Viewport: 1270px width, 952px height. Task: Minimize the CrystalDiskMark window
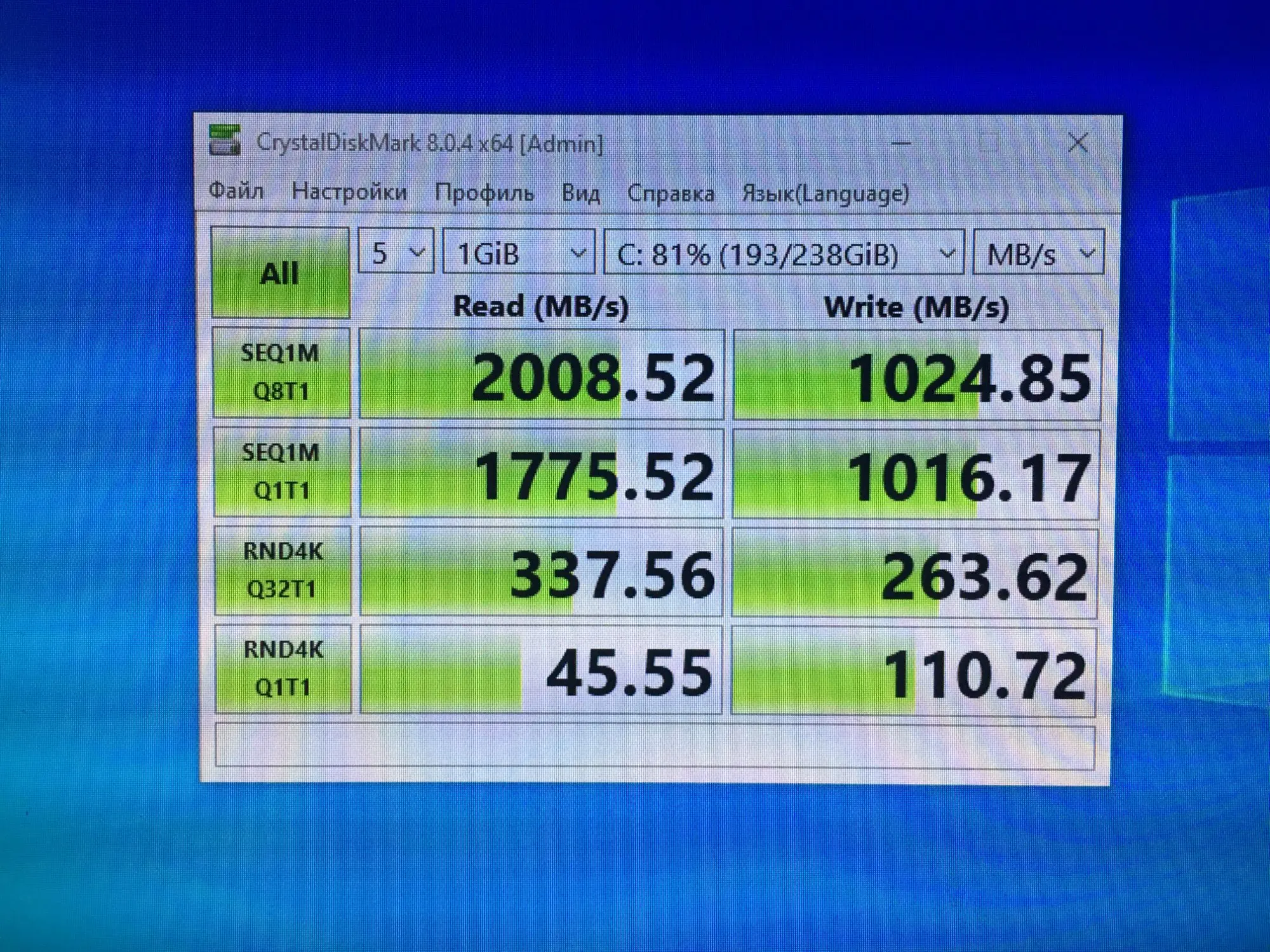tap(900, 143)
